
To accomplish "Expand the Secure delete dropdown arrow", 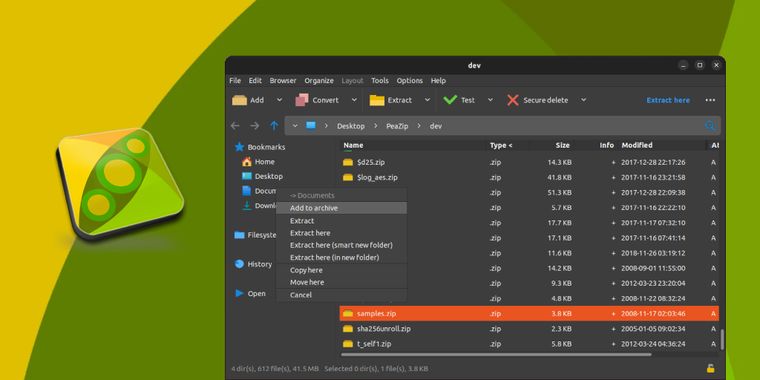I will click(x=584, y=100).
